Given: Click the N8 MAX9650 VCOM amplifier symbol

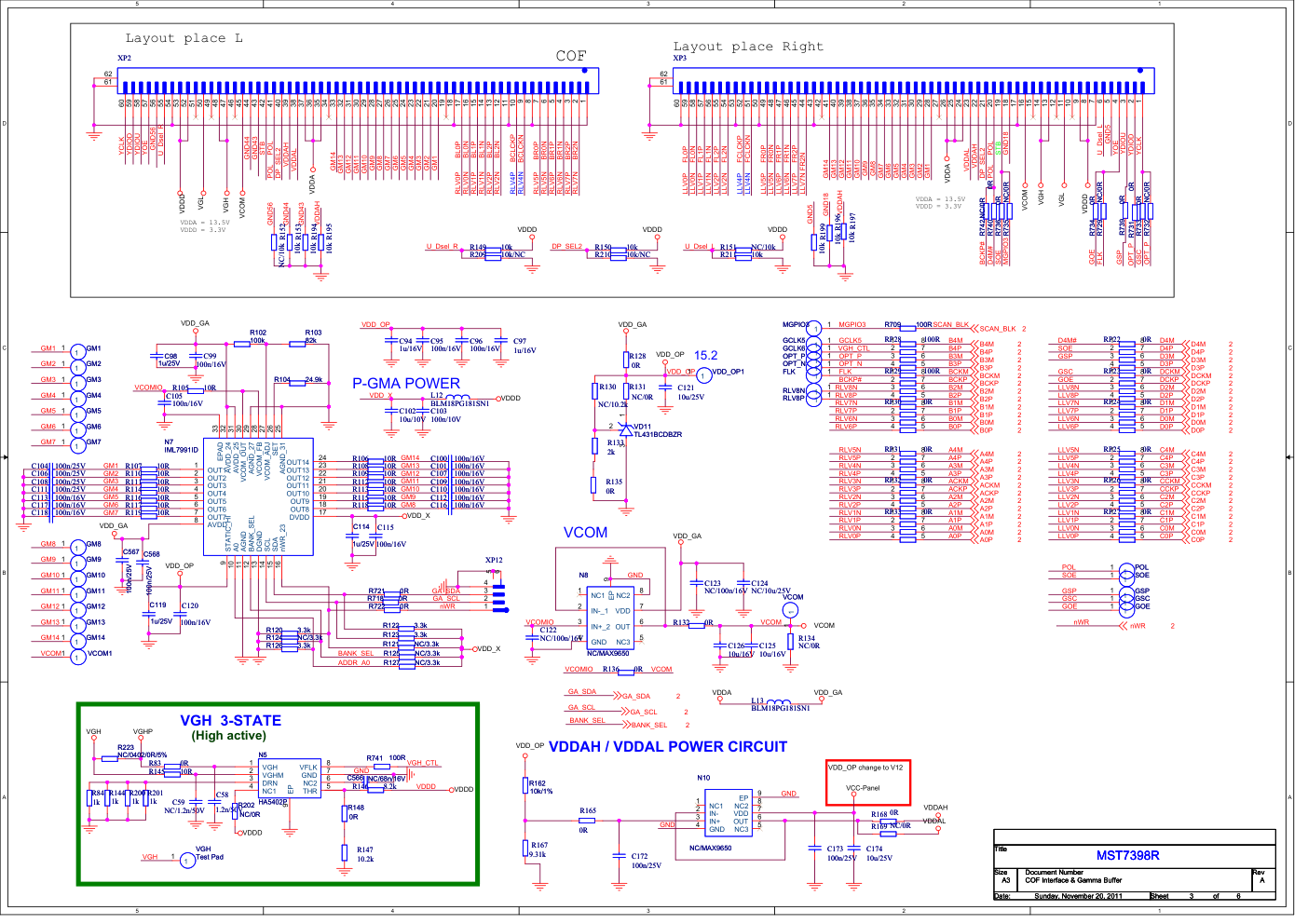Looking at the screenshot, I should (610, 618).
